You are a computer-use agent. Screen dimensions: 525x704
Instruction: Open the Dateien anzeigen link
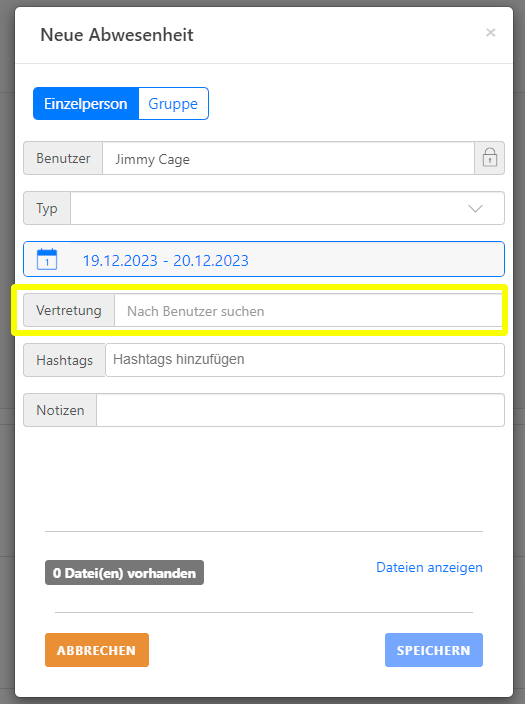[x=429, y=568]
